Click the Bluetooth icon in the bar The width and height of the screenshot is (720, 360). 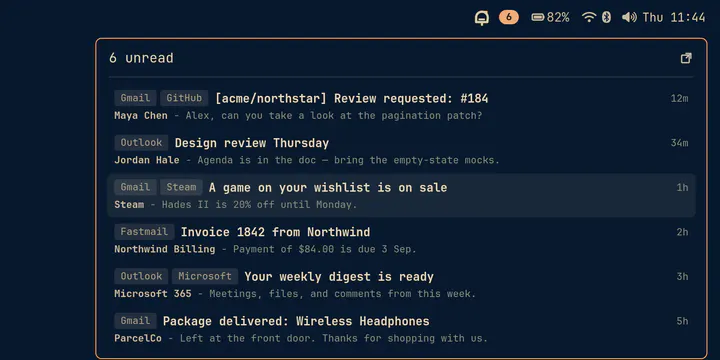coord(606,17)
